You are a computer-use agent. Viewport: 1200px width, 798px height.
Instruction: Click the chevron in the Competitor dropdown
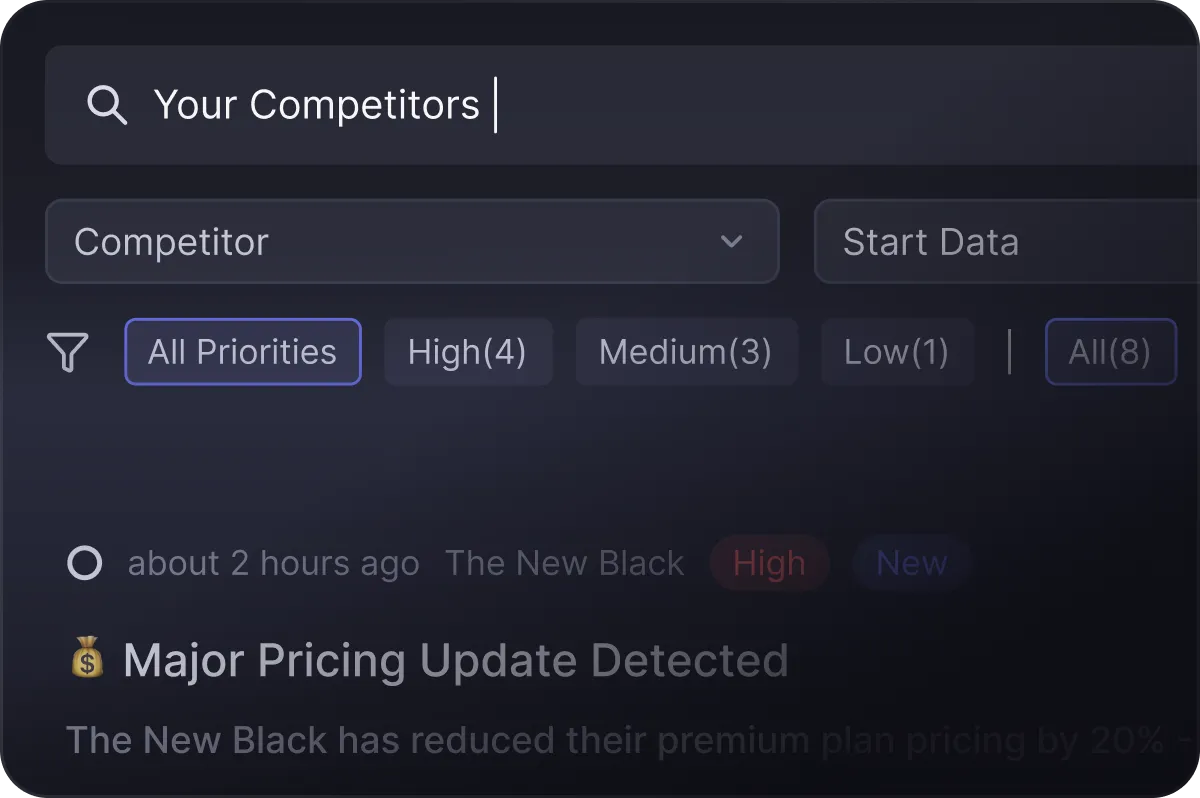[x=732, y=241]
